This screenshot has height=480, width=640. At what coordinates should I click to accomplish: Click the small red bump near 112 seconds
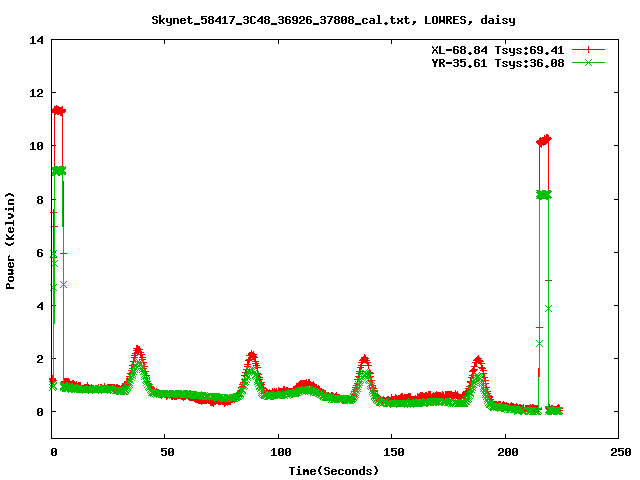305,384
